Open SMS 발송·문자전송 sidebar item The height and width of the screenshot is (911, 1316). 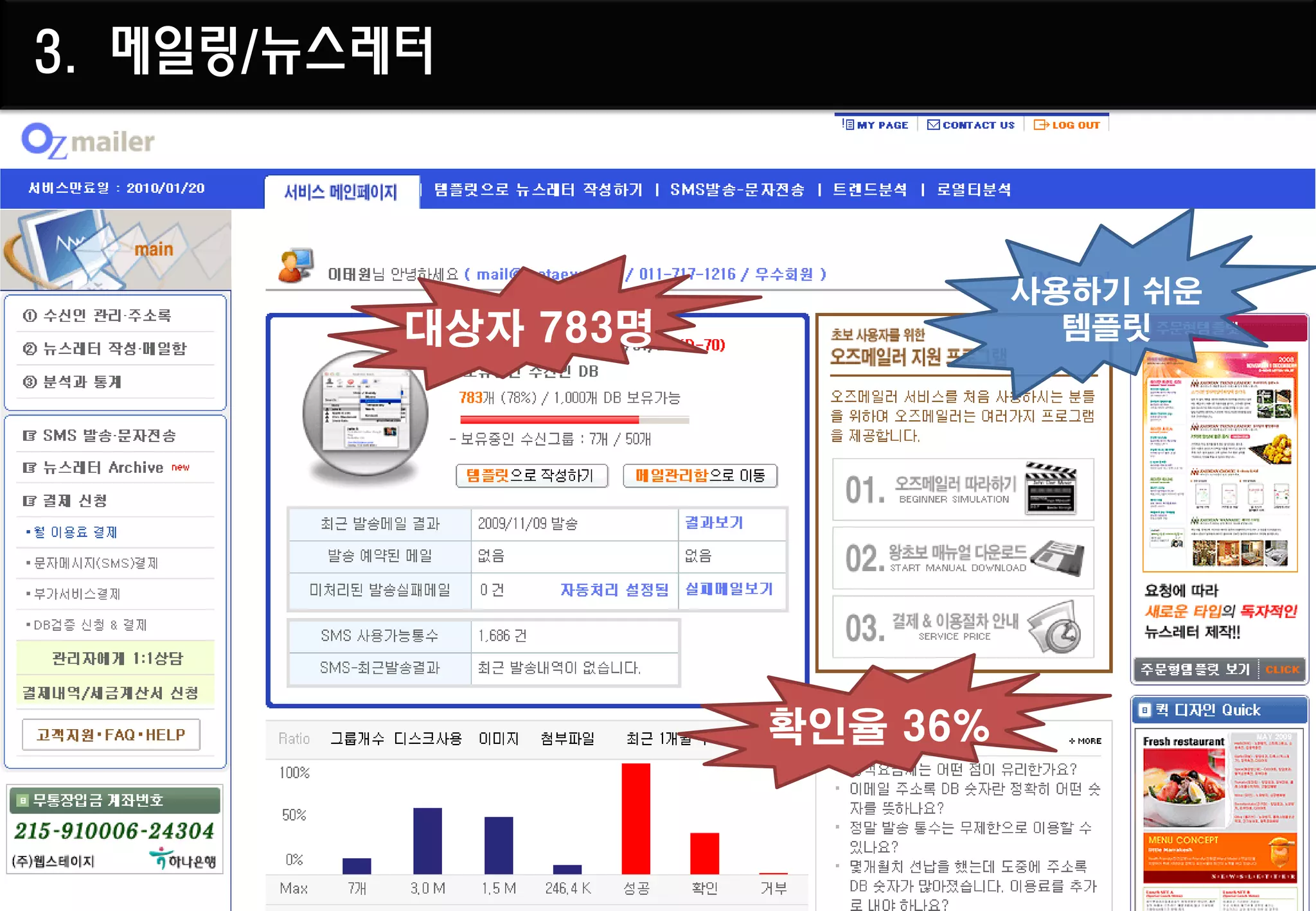pyautogui.click(x=100, y=436)
